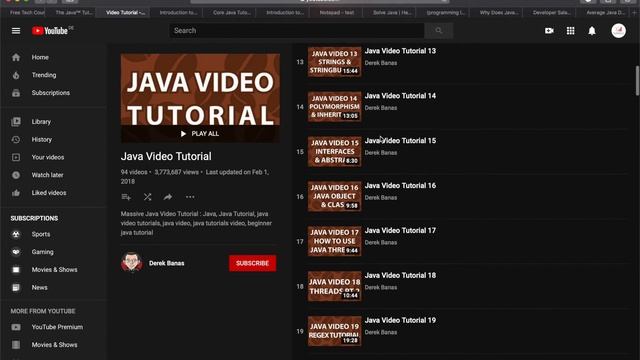Open Java Video Tutorial 16 title

(x=400, y=186)
